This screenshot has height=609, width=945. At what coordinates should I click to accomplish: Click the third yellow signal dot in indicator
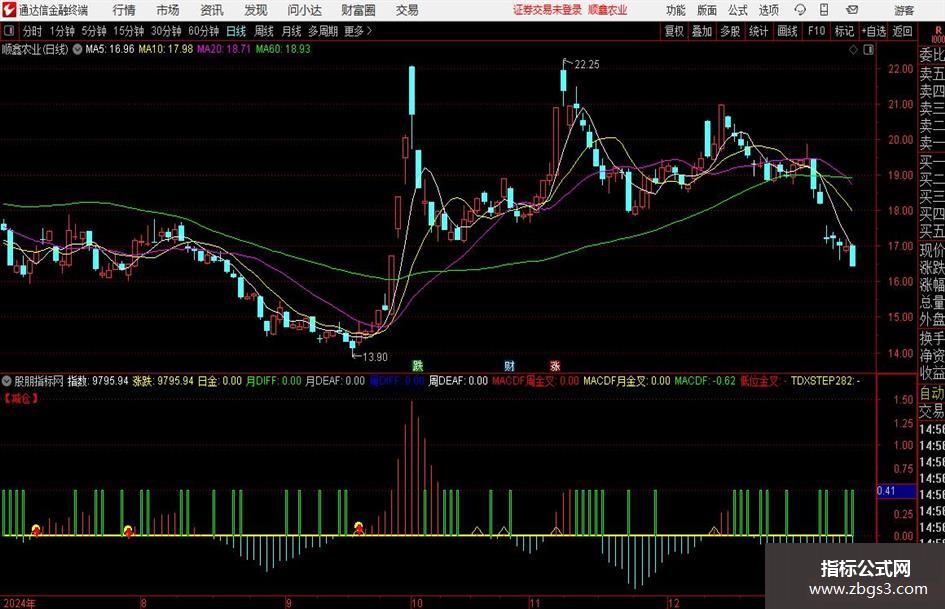[x=359, y=527]
